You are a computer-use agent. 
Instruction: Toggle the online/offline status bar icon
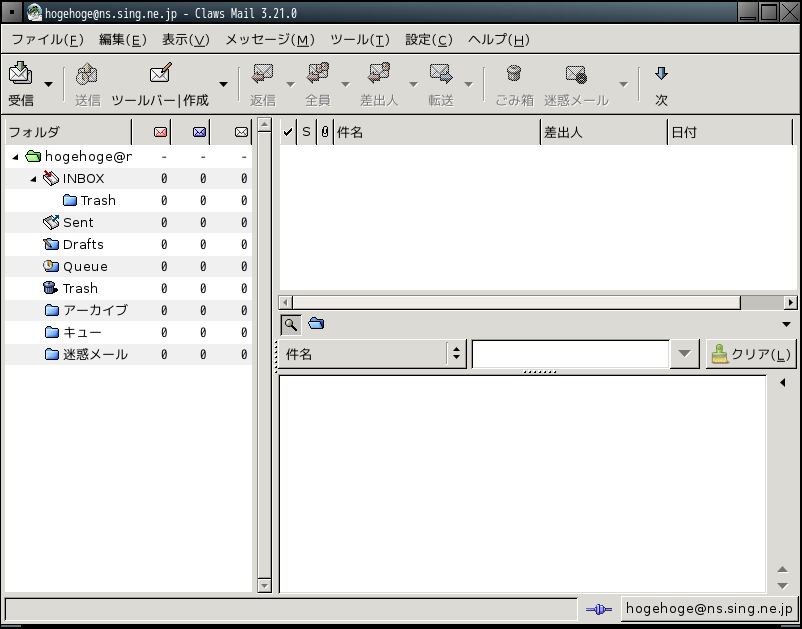[x=598, y=609]
